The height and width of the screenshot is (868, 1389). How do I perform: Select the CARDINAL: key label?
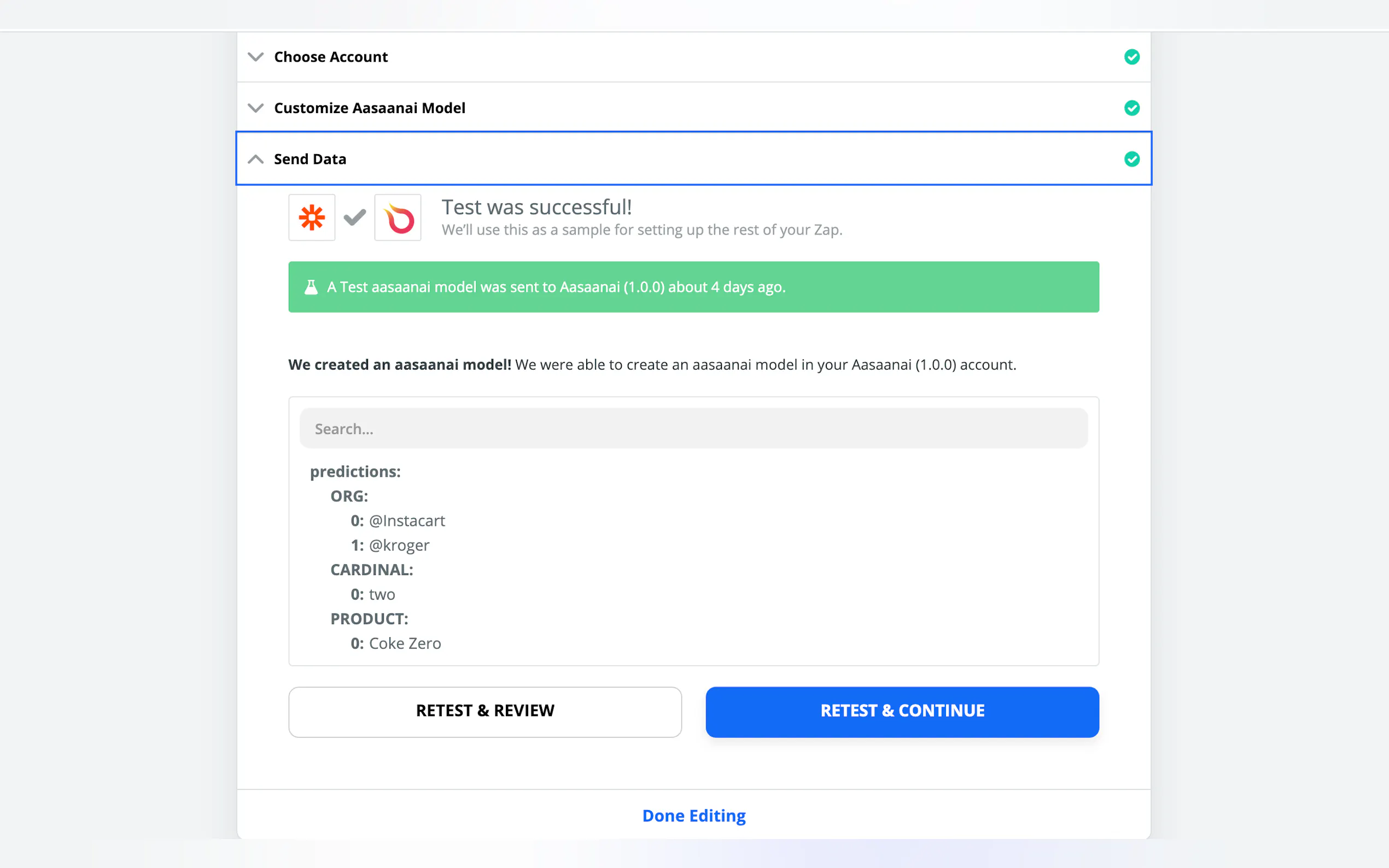[x=371, y=570]
